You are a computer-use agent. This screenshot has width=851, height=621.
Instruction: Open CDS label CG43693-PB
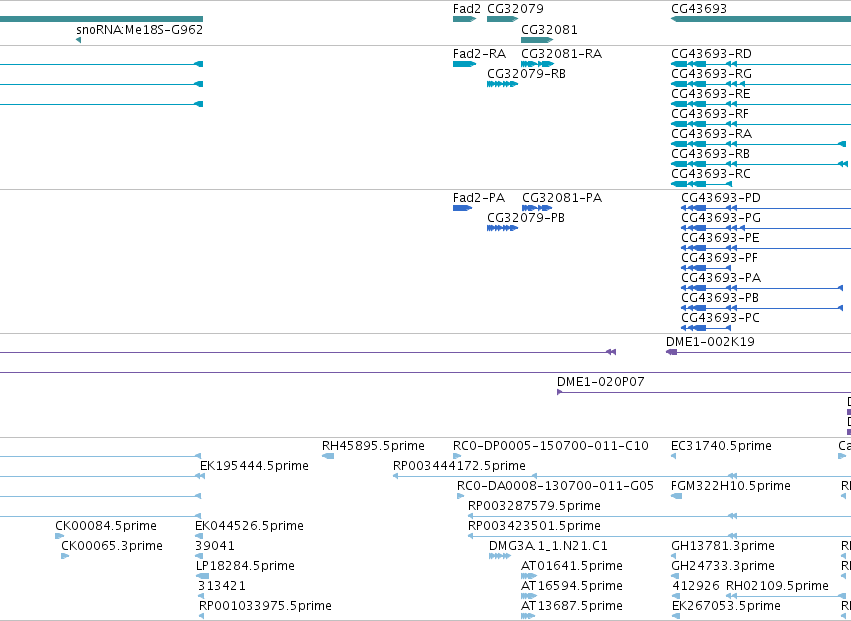point(720,298)
